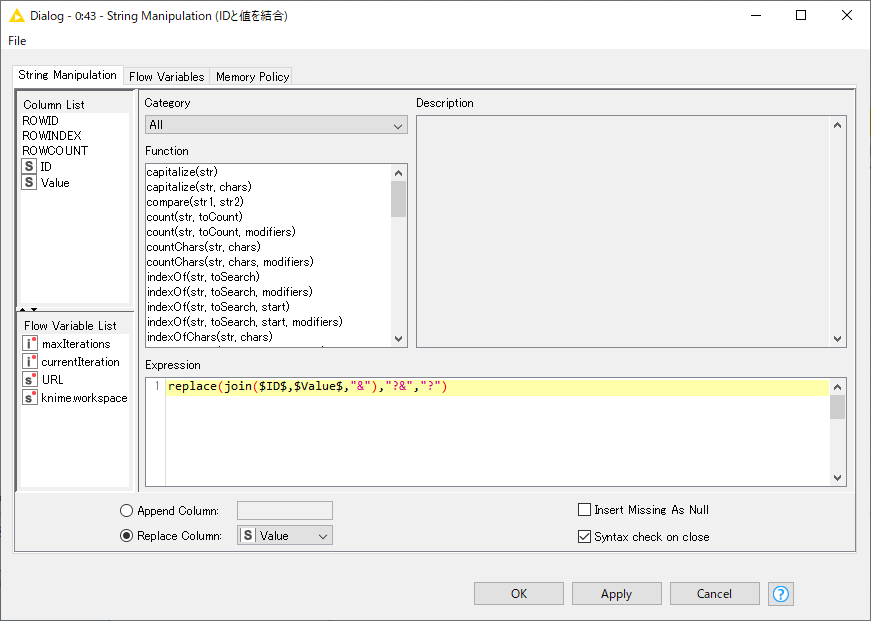
Task: Click the Description pane scroll down arrow
Action: [x=838, y=338]
